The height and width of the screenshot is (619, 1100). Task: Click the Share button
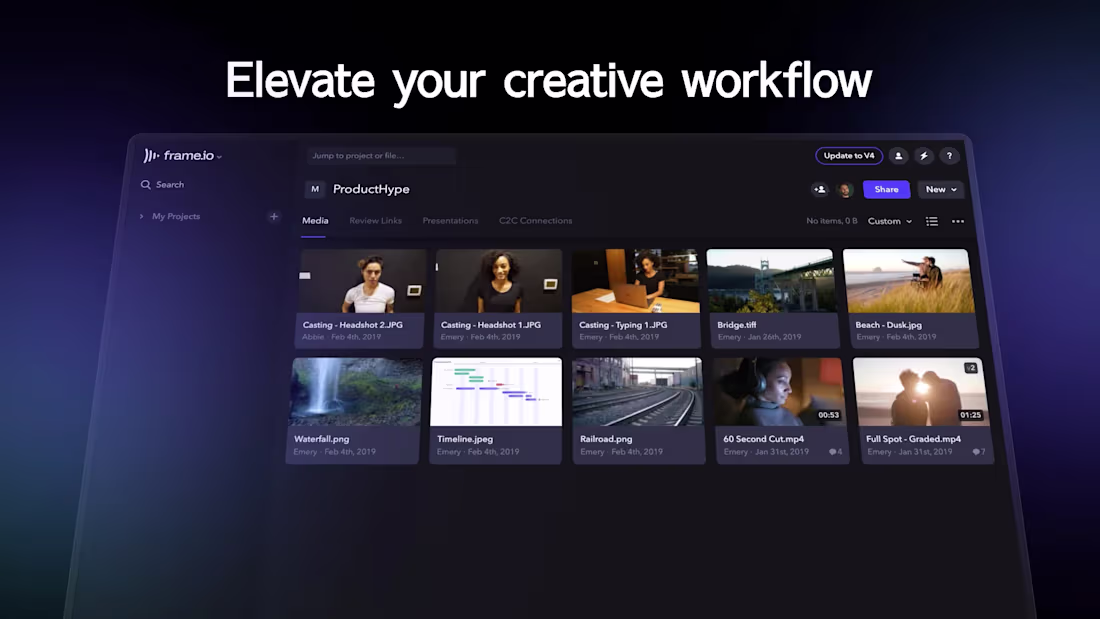pyautogui.click(x=886, y=189)
